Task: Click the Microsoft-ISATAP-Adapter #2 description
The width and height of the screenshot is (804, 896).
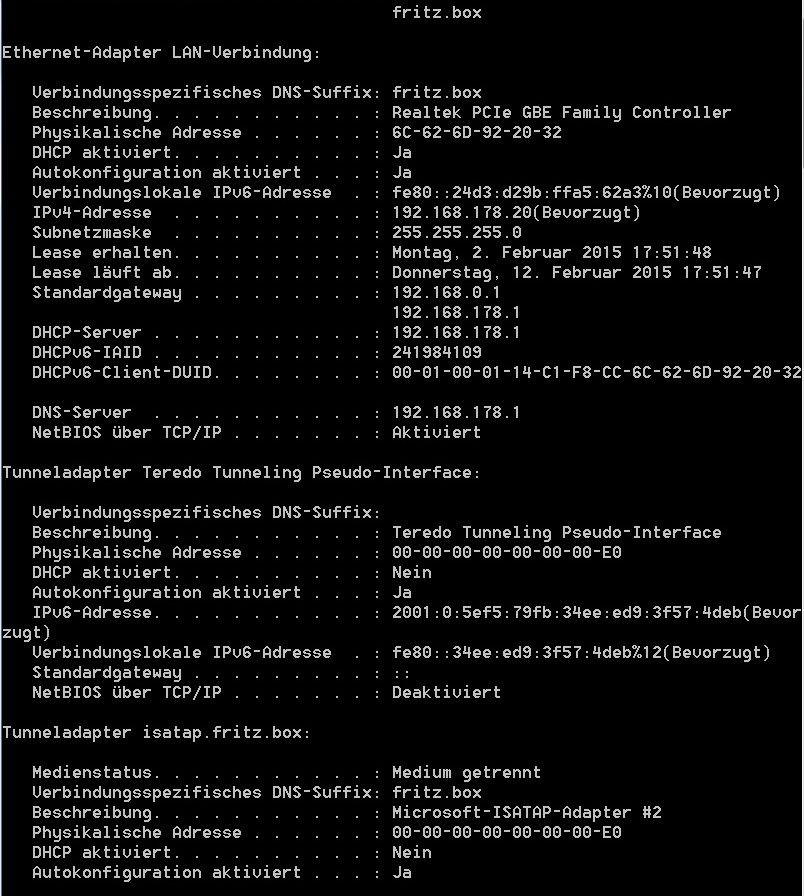Action: pos(527,813)
